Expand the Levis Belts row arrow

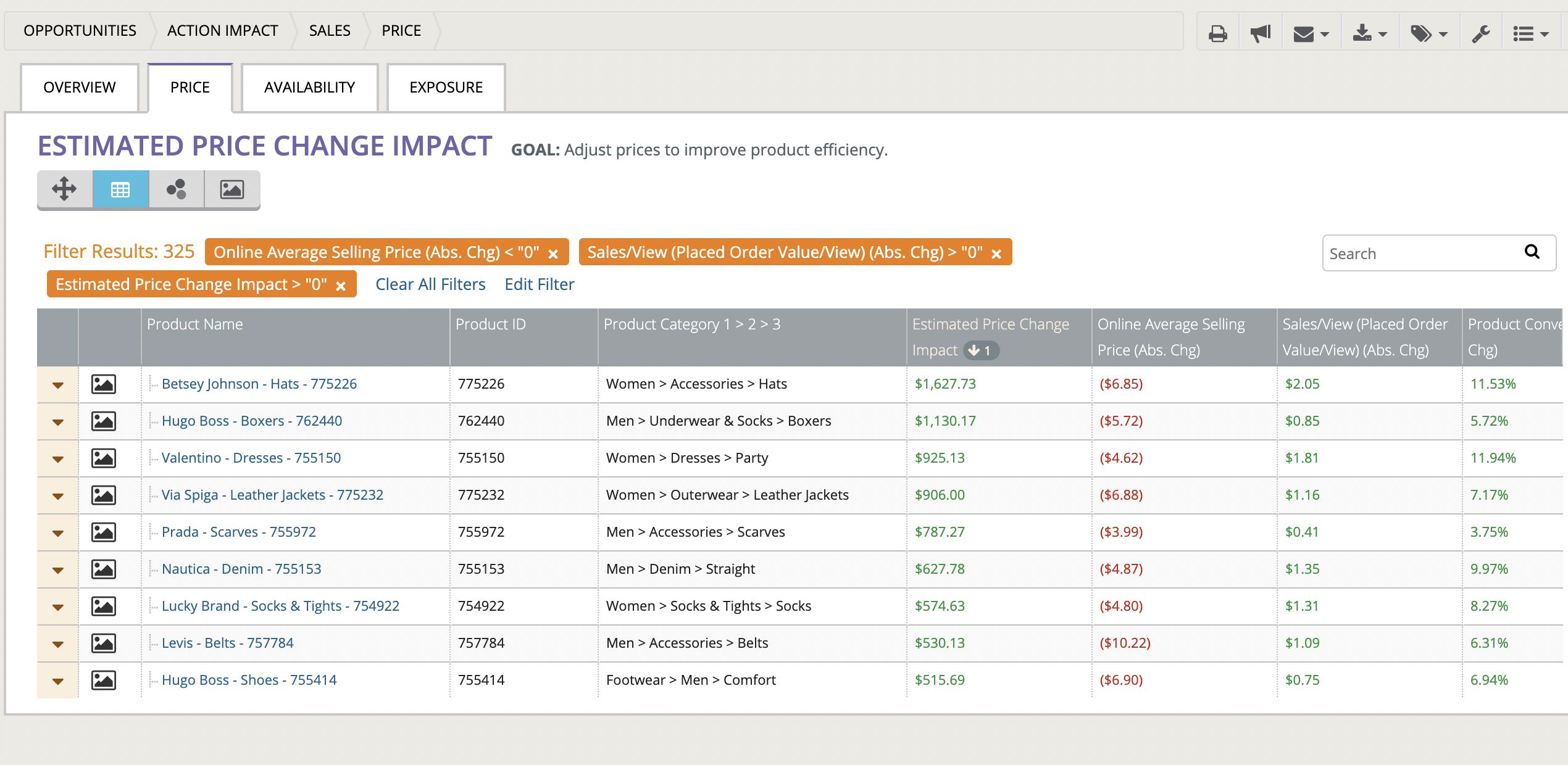(x=58, y=644)
